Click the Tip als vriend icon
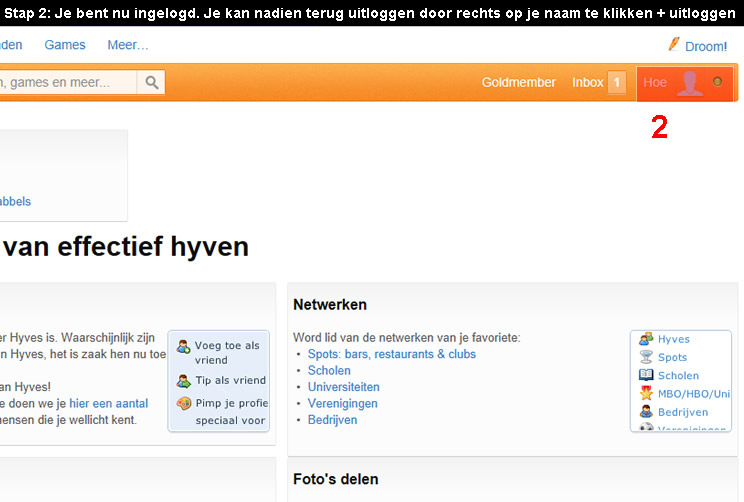 coord(184,381)
